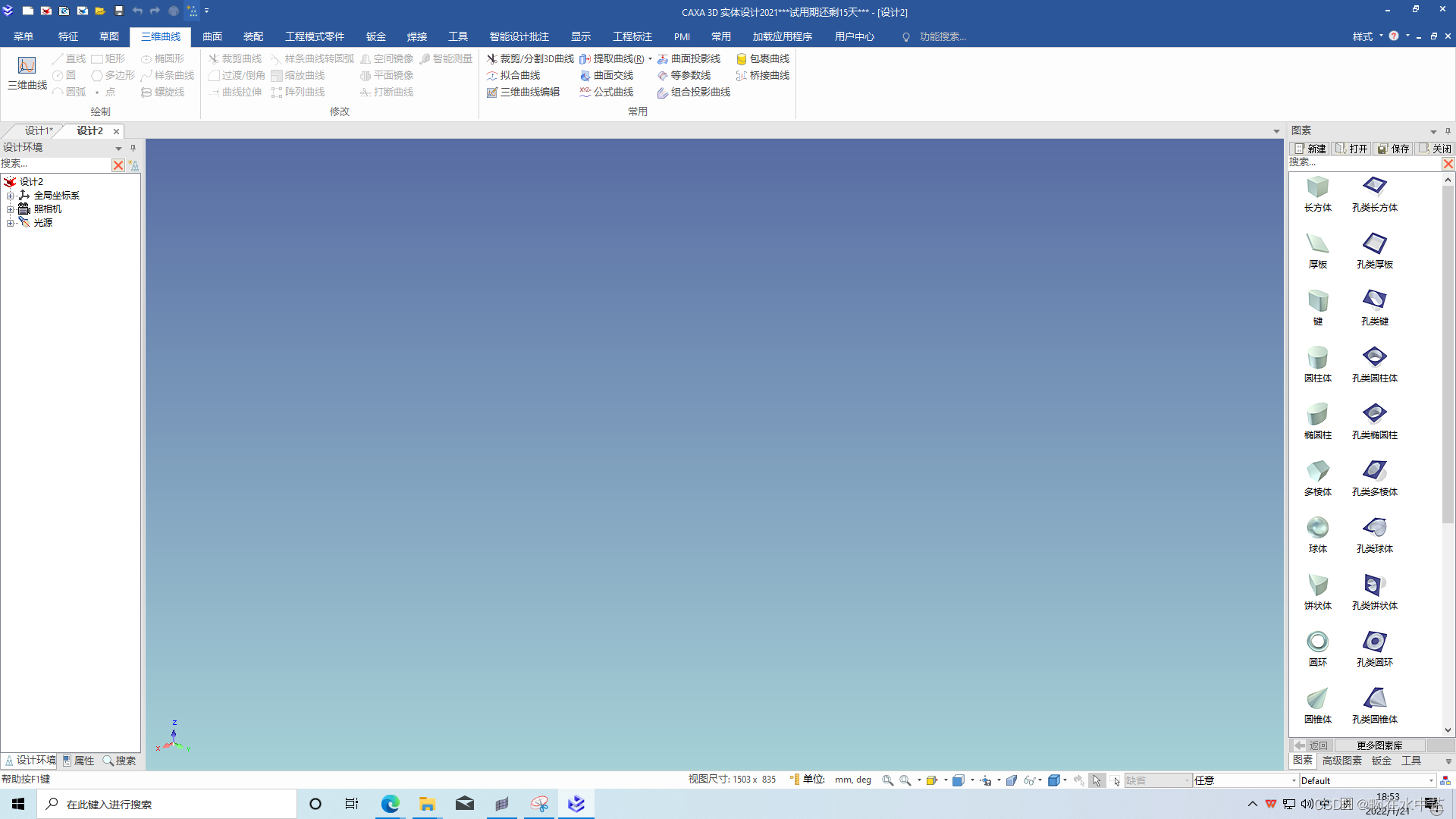
Task: Open the 曲面 ribbon tab
Action: pyautogui.click(x=212, y=36)
